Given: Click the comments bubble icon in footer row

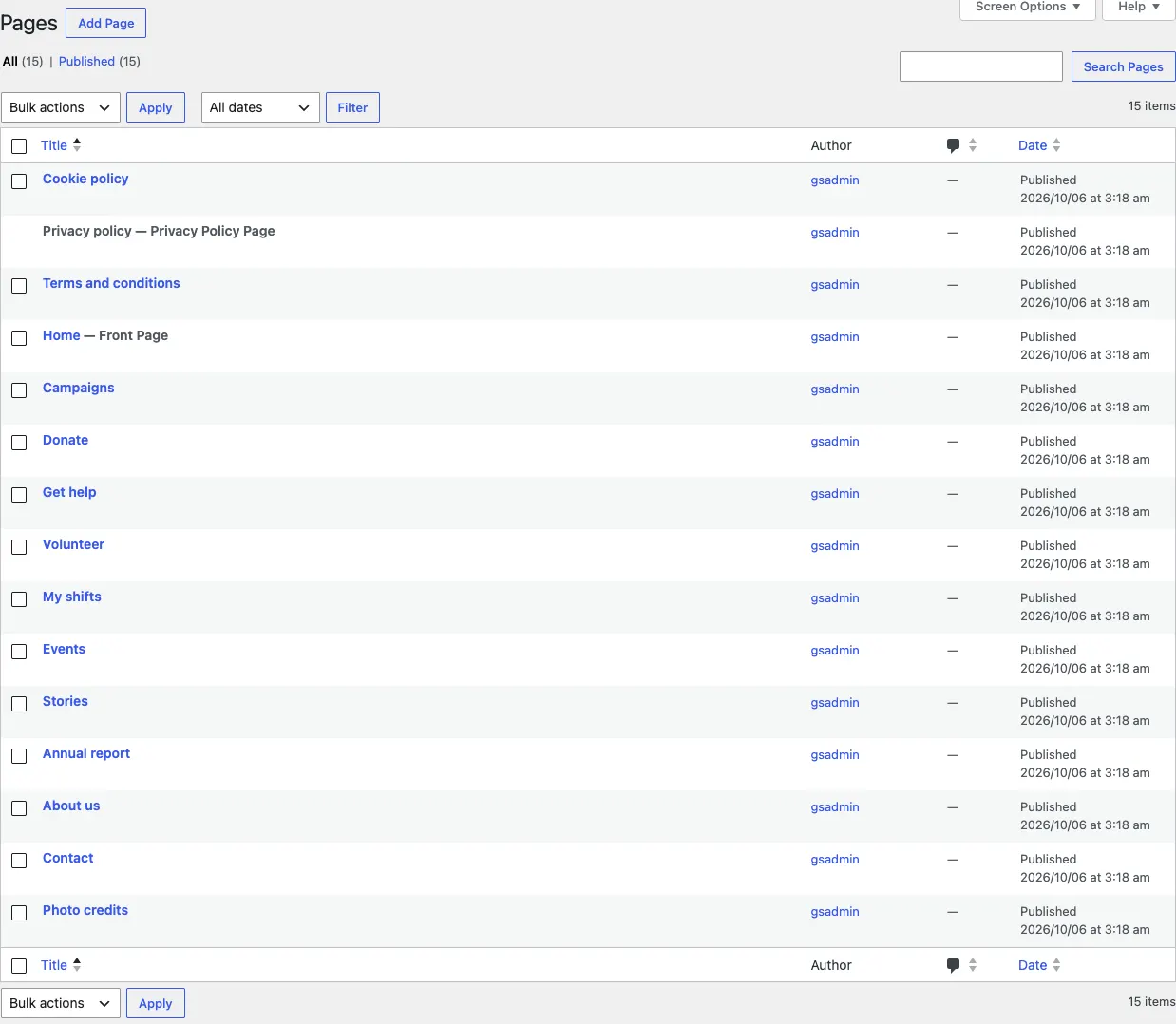Looking at the screenshot, I should click(x=953, y=965).
